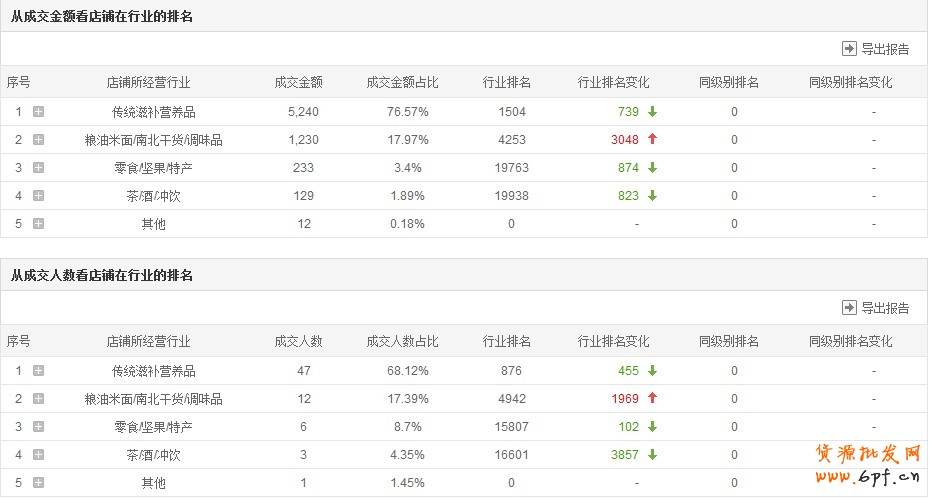Click the red up arrow beside 1969
930x498 pixels.
pyautogui.click(x=653, y=399)
